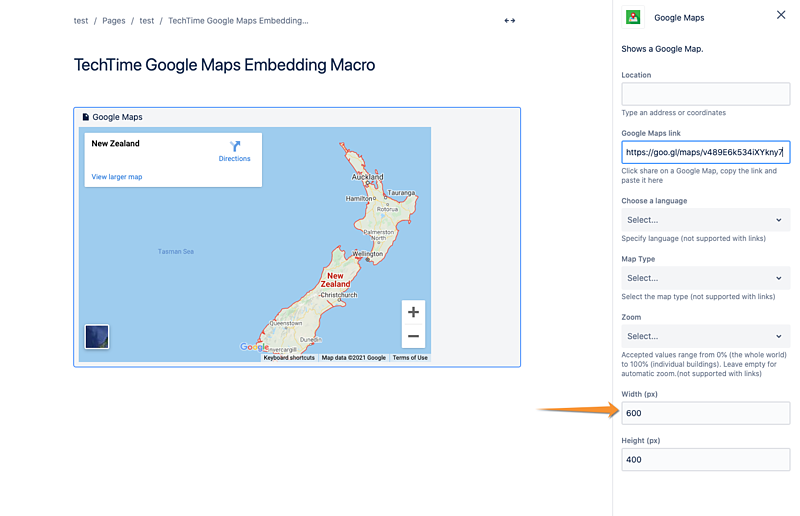
Task: Click the Queenstown label on the map
Action: pos(286,323)
